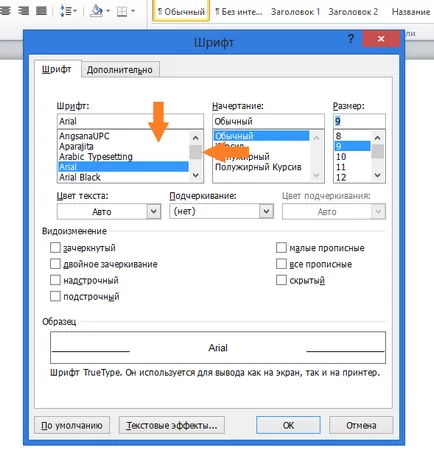
Task: Click the Начертание input field
Action: click(x=268, y=121)
